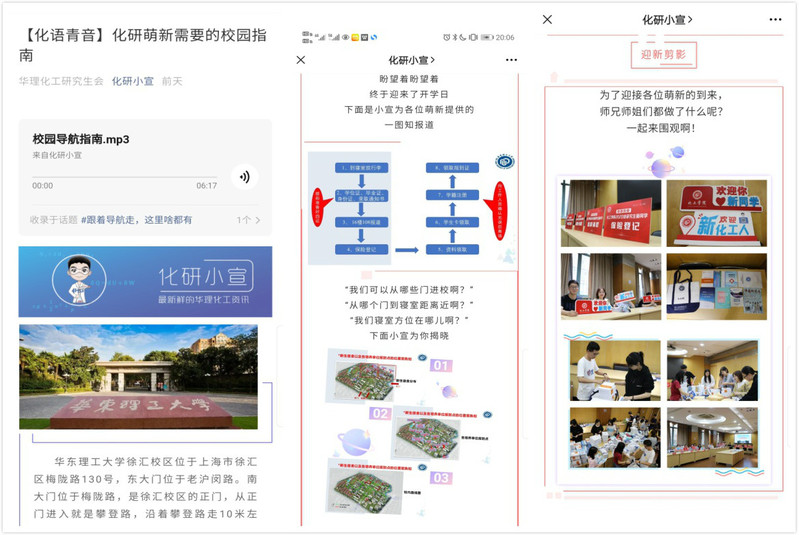Tap the 华理化工研究生会 author name
This screenshot has height=535, width=799.
tap(61, 81)
